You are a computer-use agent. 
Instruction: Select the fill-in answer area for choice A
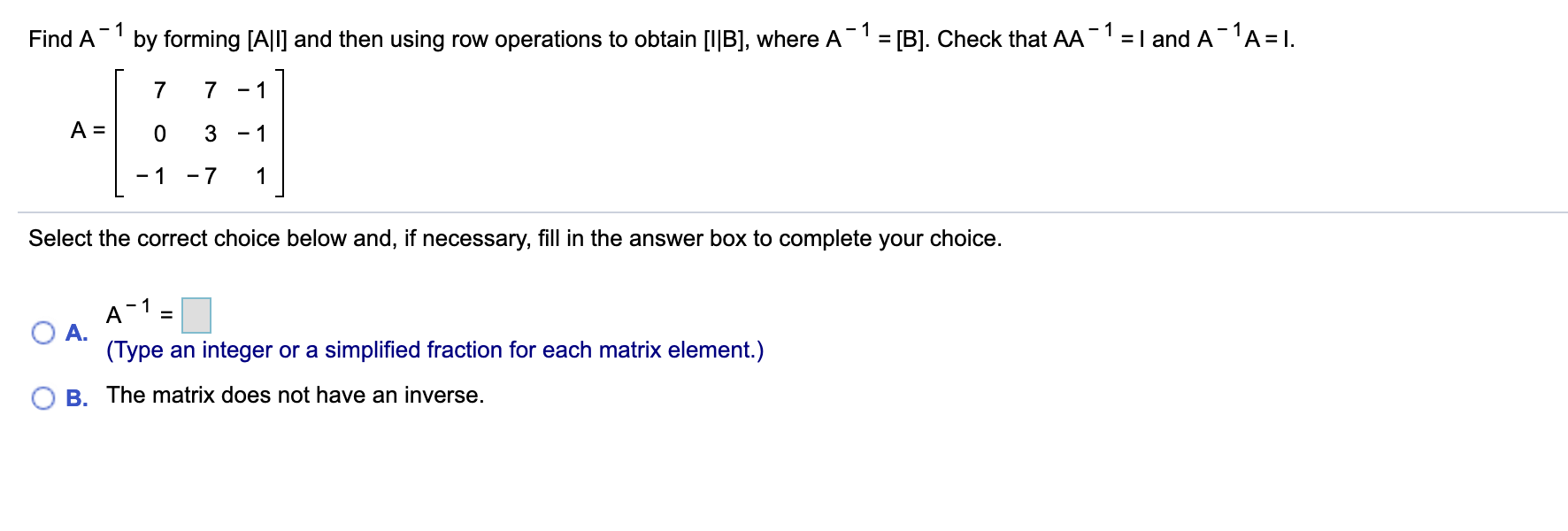tap(196, 316)
